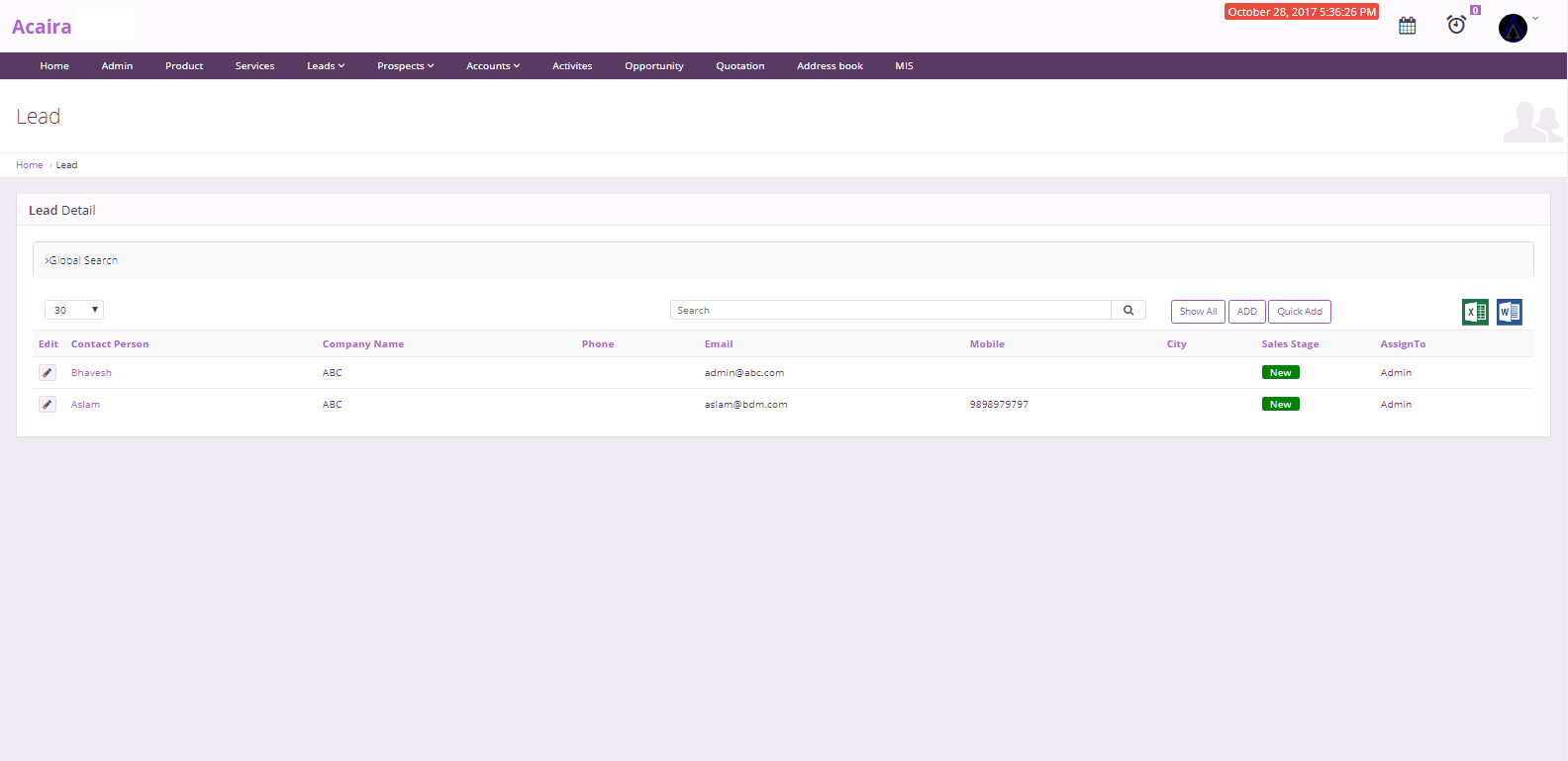Screen dimensions: 1568x761
Task: Sort by Company Name column header
Action: click(x=362, y=344)
